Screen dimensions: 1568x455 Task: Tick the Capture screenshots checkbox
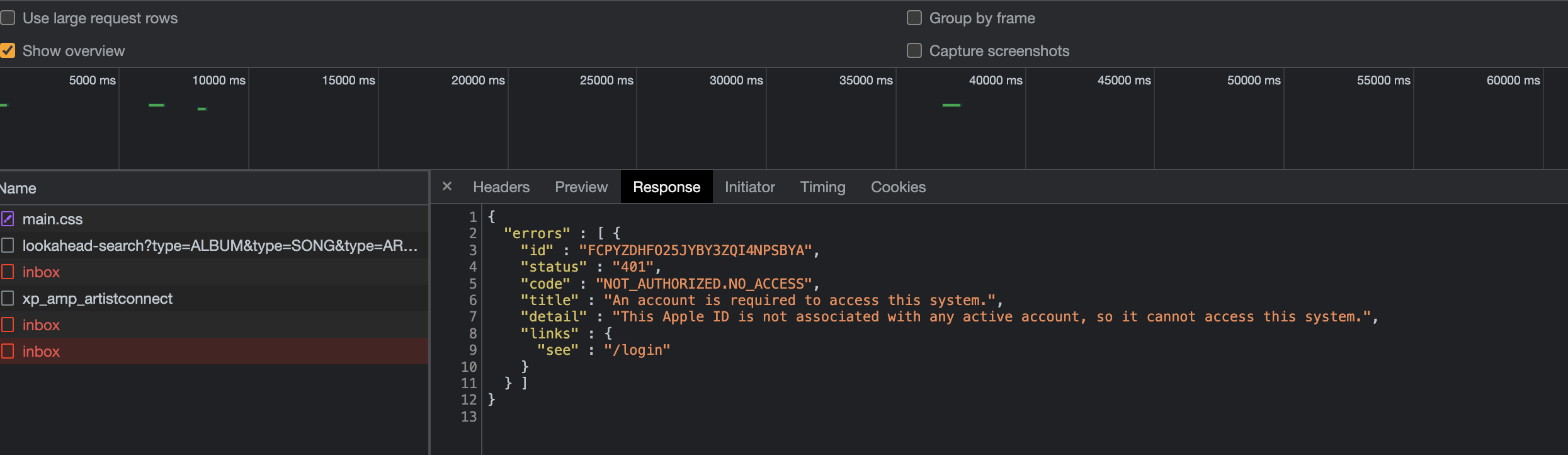coord(914,51)
